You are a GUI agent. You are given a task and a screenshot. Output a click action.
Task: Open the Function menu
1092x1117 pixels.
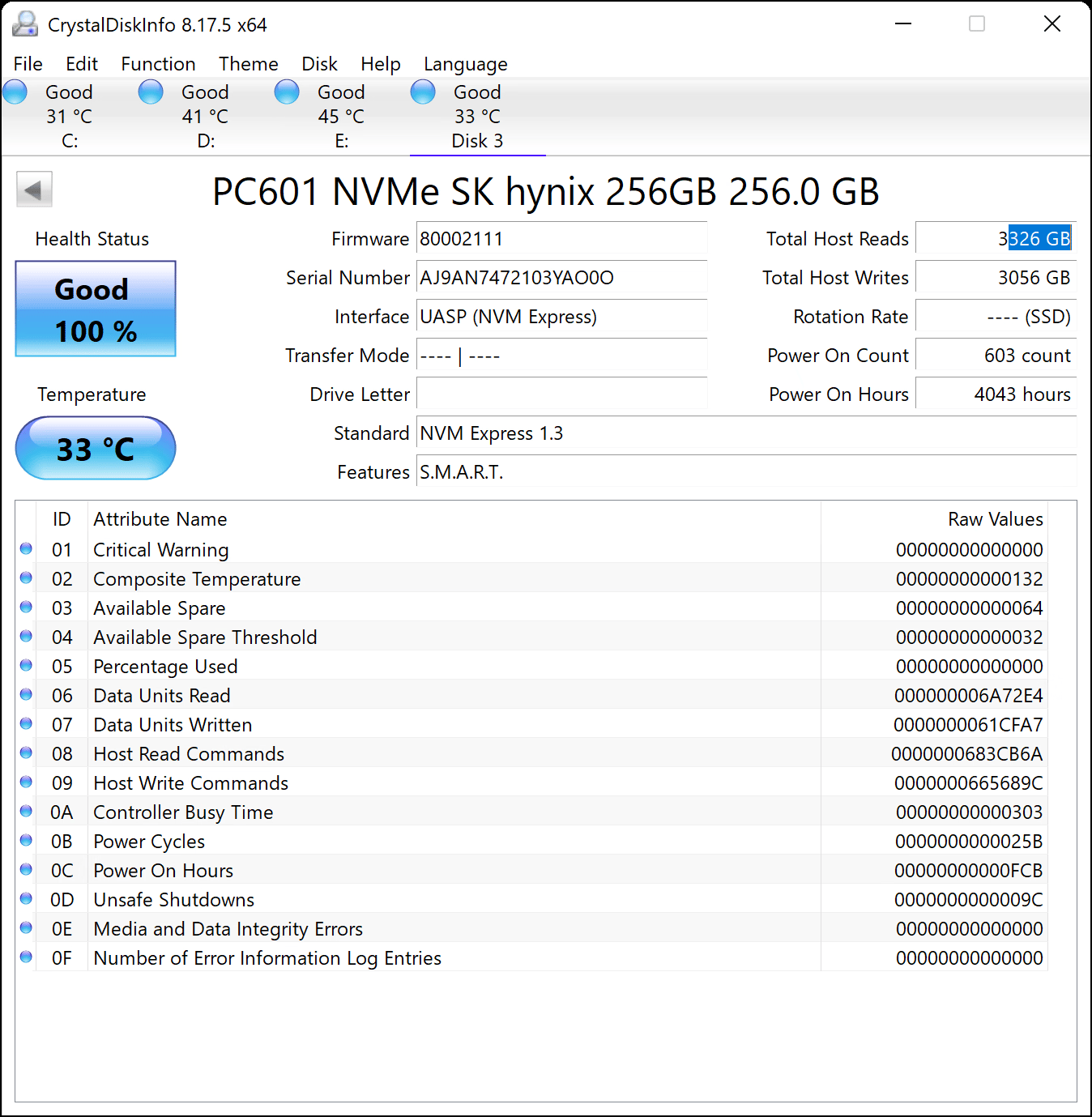click(158, 64)
